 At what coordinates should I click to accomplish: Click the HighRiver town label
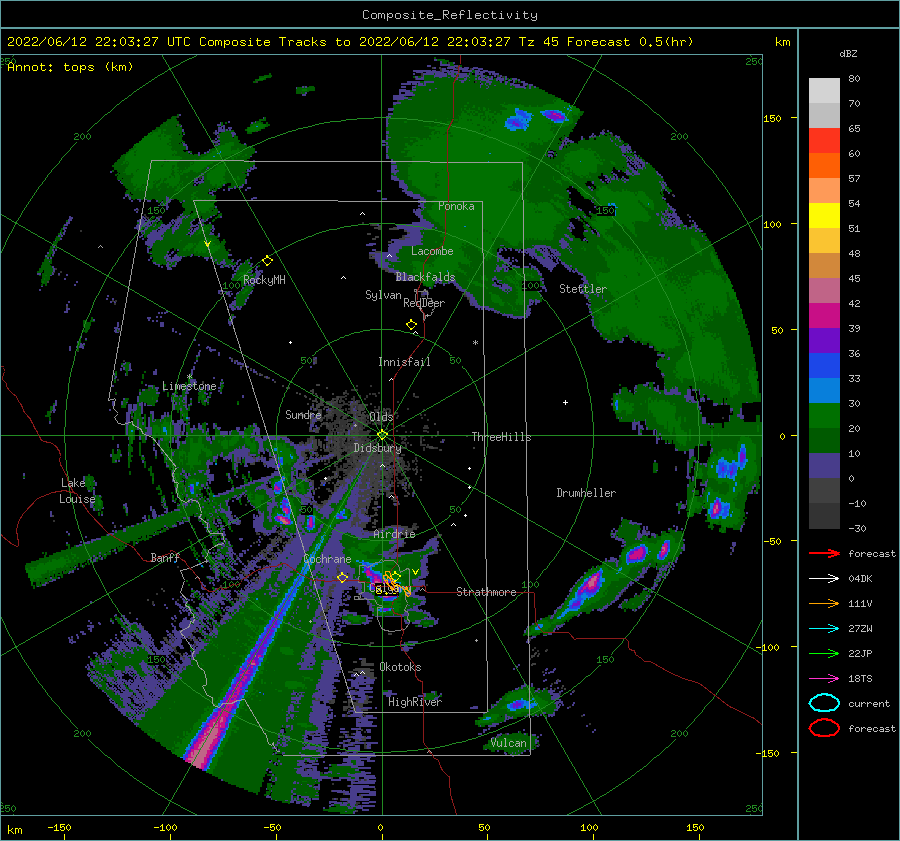point(415,702)
